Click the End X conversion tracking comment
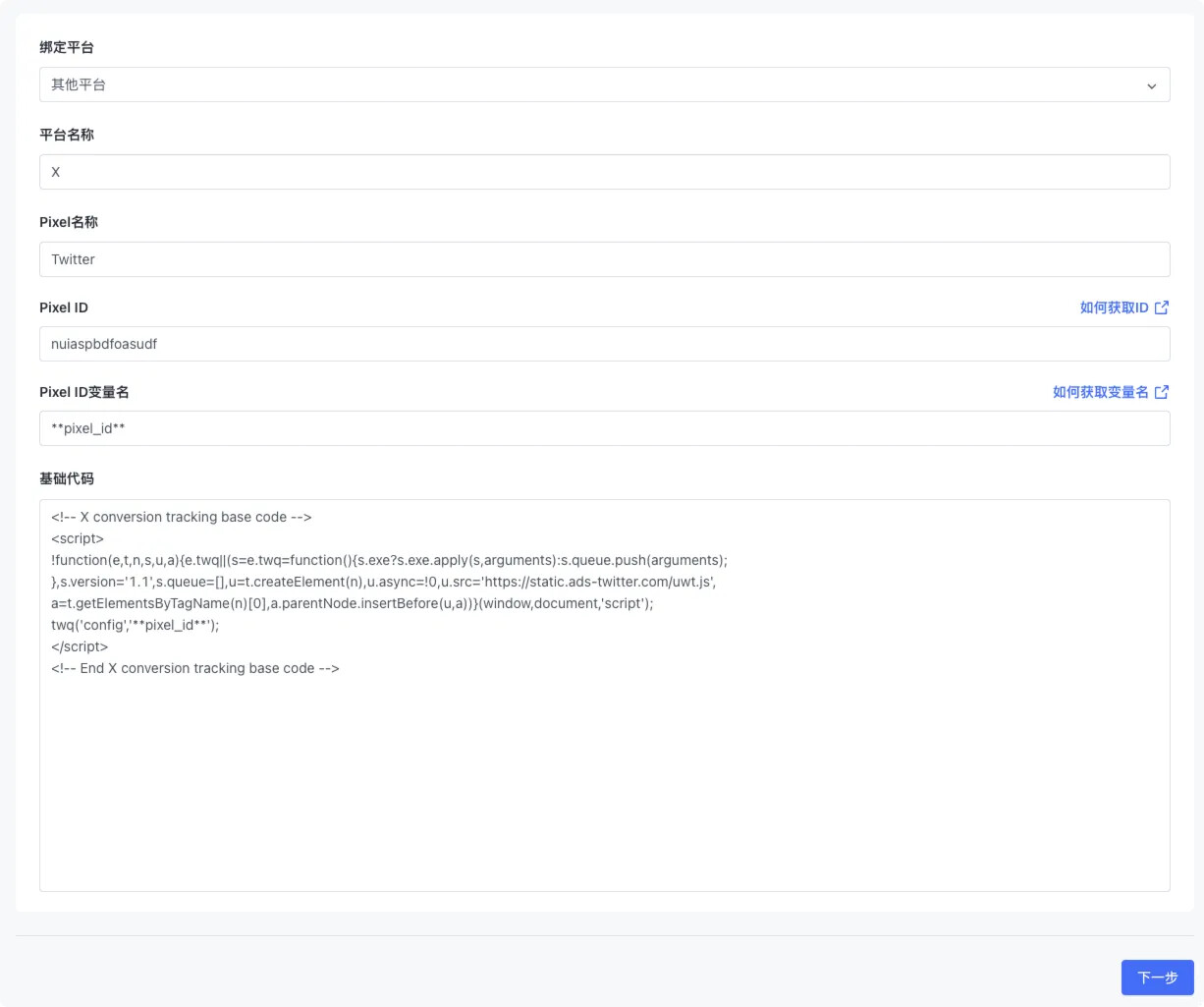This screenshot has height=1007, width=1204. pyautogui.click(x=195, y=668)
